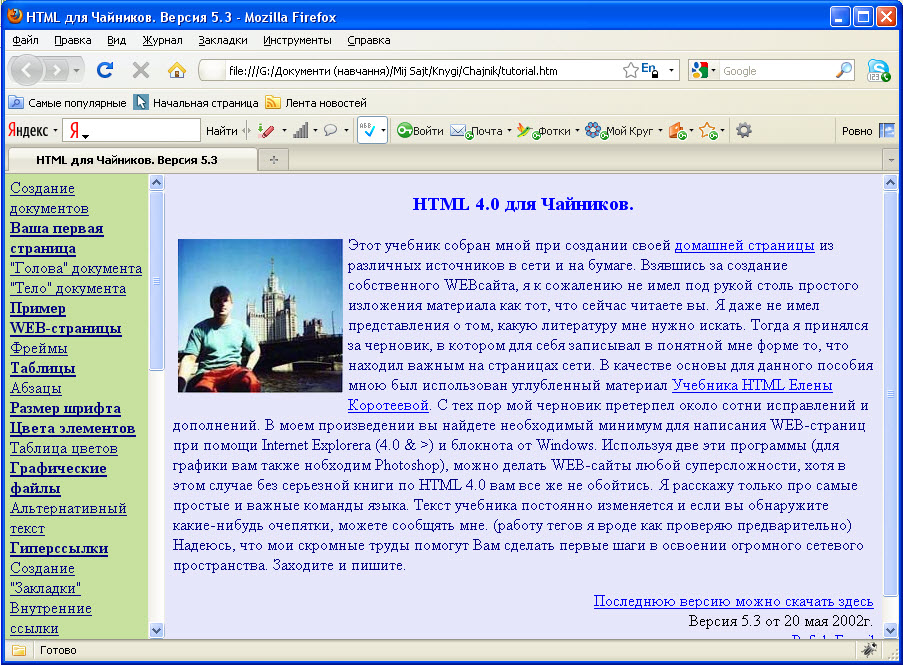Open the Файл menu
The height and width of the screenshot is (665, 903).
25,40
